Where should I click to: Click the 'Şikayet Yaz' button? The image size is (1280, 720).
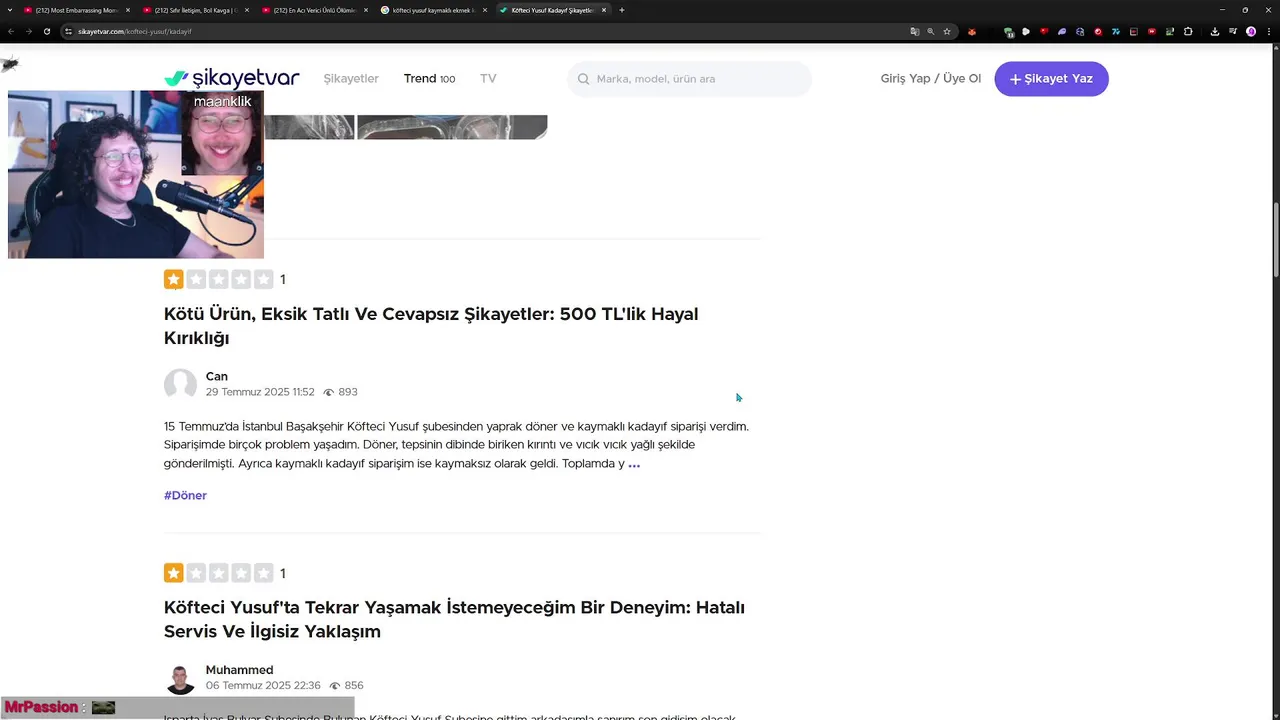click(1051, 79)
